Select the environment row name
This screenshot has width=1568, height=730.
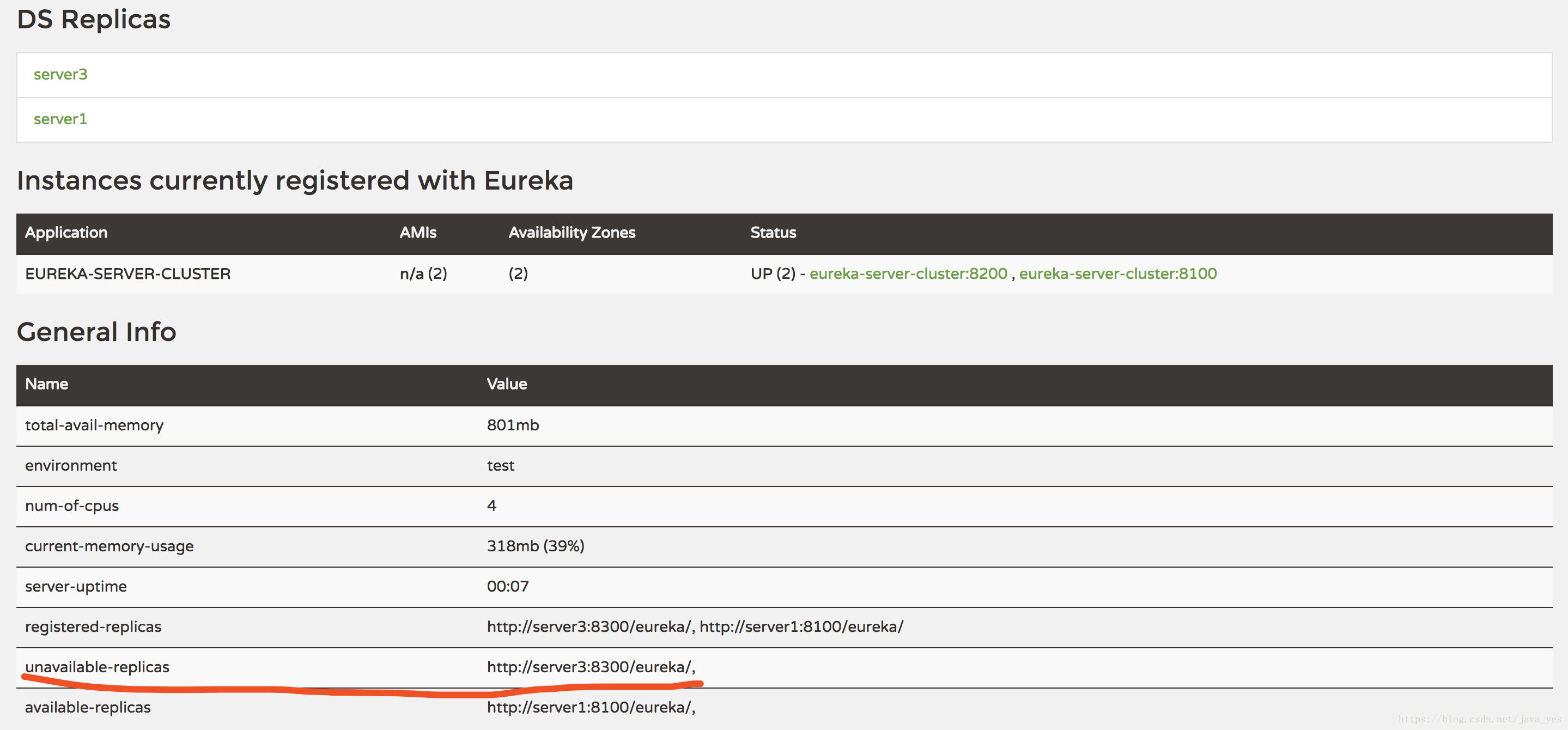(x=71, y=466)
